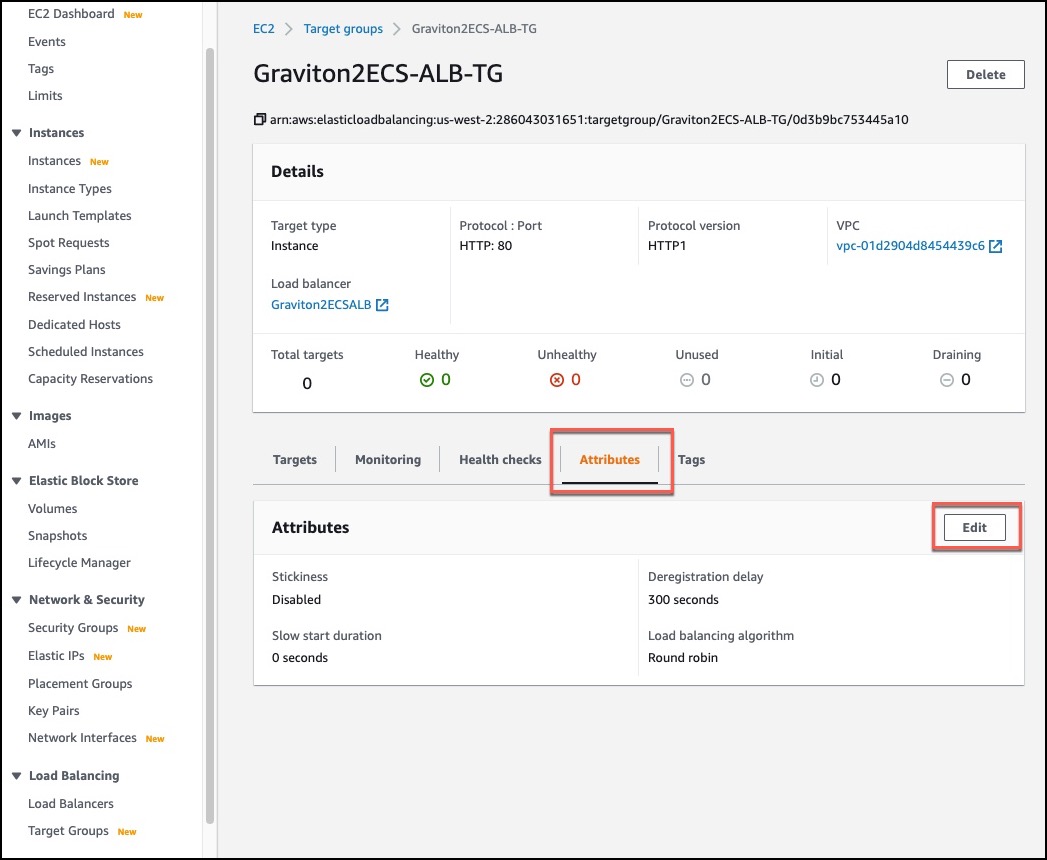
Task: Open Capacity Reservations in sidebar
Action: point(90,379)
